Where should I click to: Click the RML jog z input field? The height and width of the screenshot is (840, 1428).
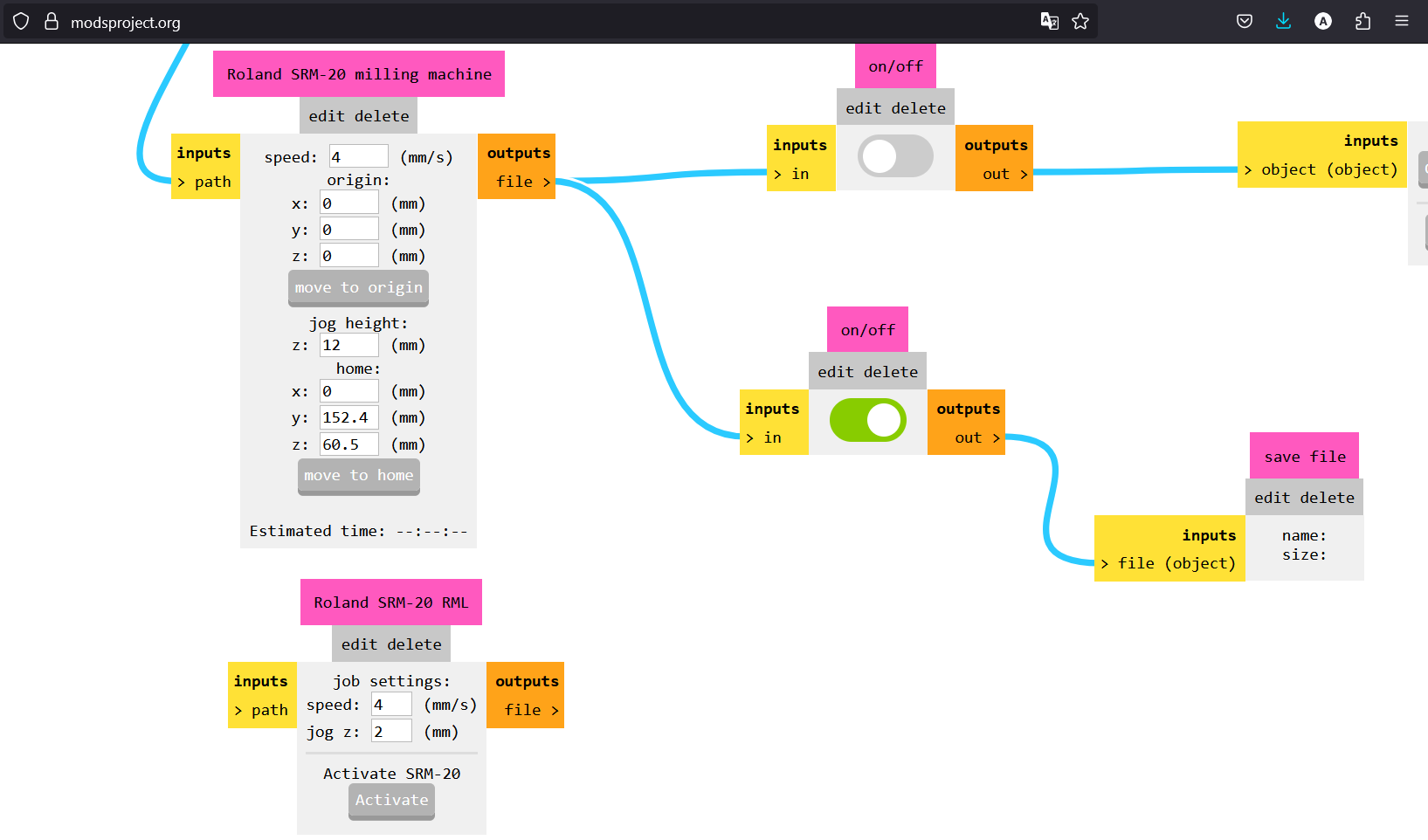point(391,732)
